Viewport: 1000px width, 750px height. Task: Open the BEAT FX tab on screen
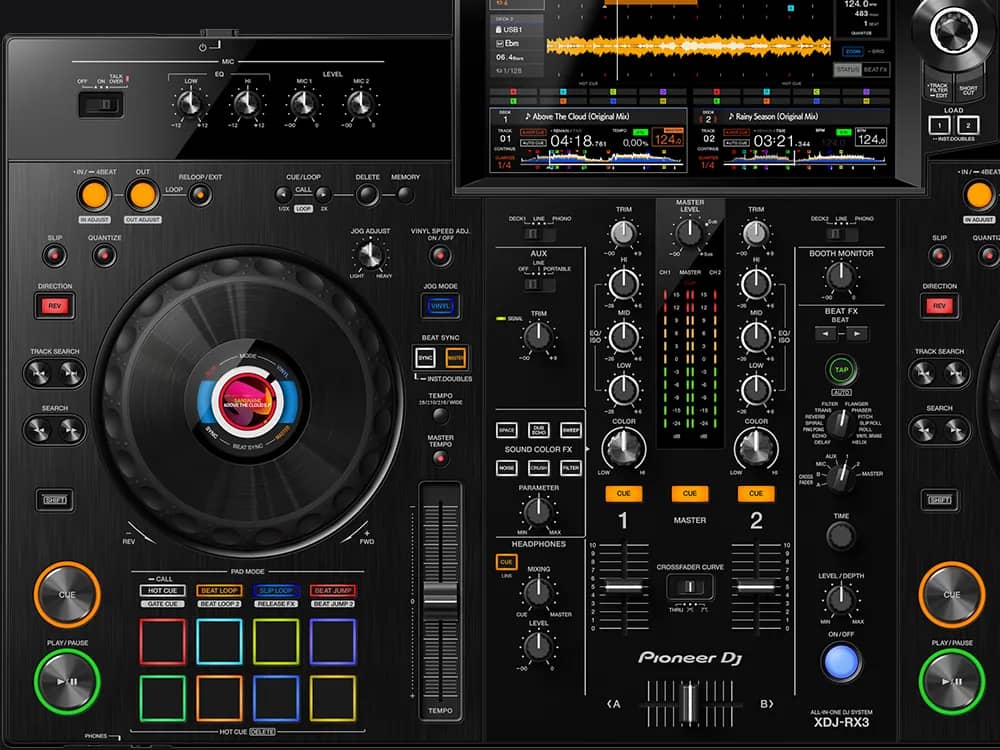pos(875,70)
